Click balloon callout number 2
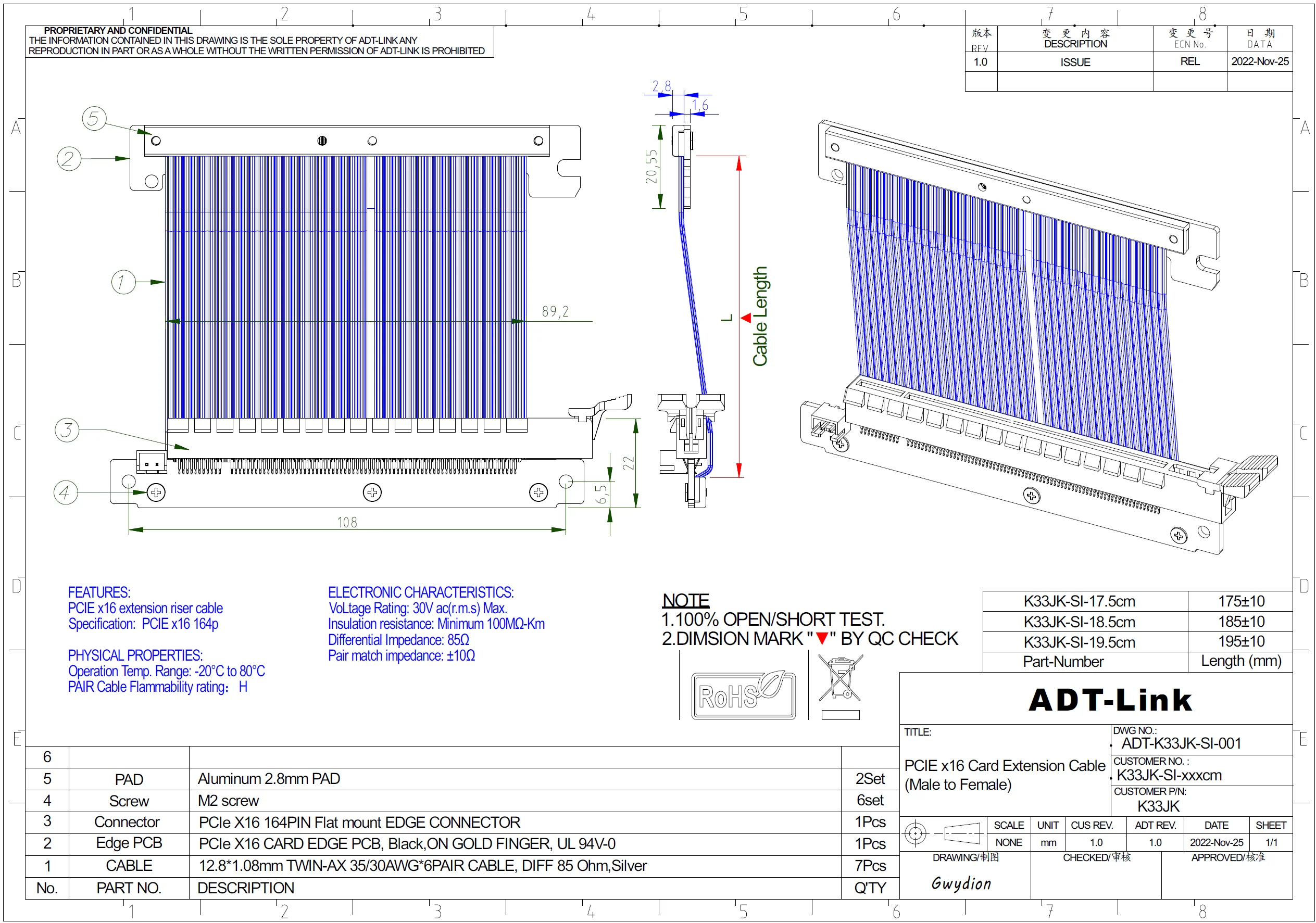Image resolution: width=1316 pixels, height=923 pixels. tap(69, 159)
